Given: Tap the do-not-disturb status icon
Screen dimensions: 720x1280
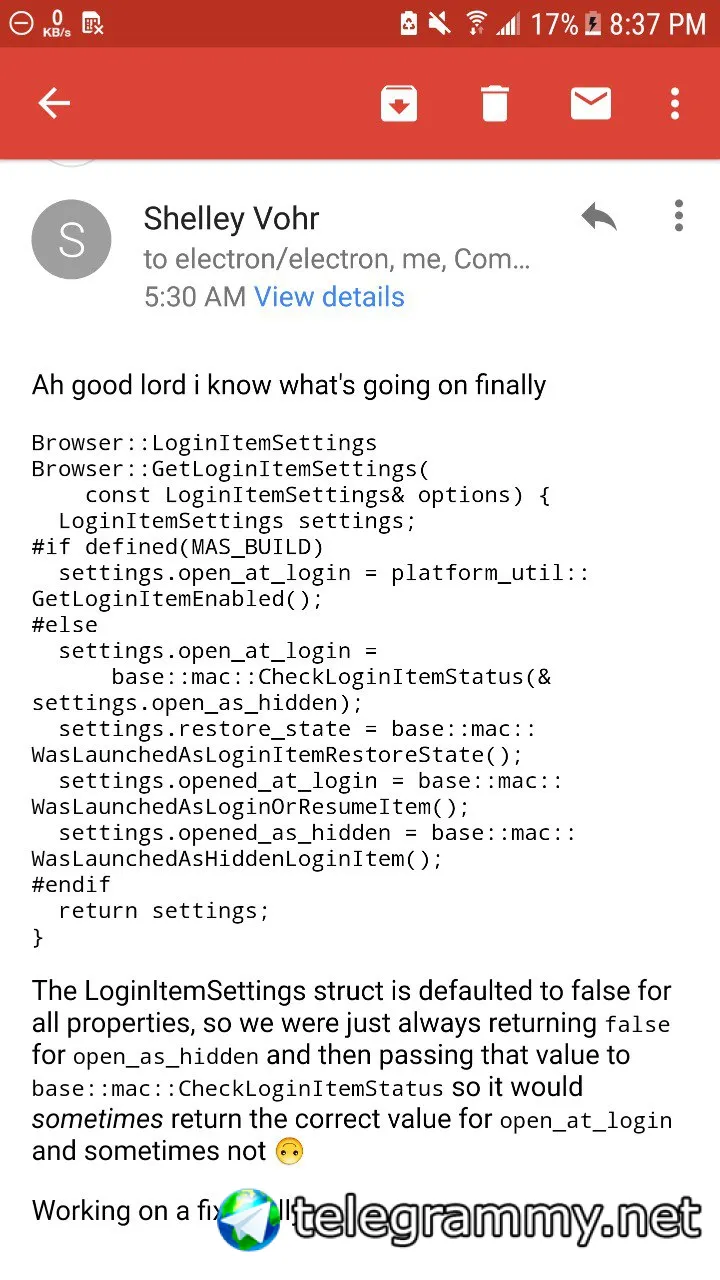Looking at the screenshot, I should pyautogui.click(x=20, y=23).
